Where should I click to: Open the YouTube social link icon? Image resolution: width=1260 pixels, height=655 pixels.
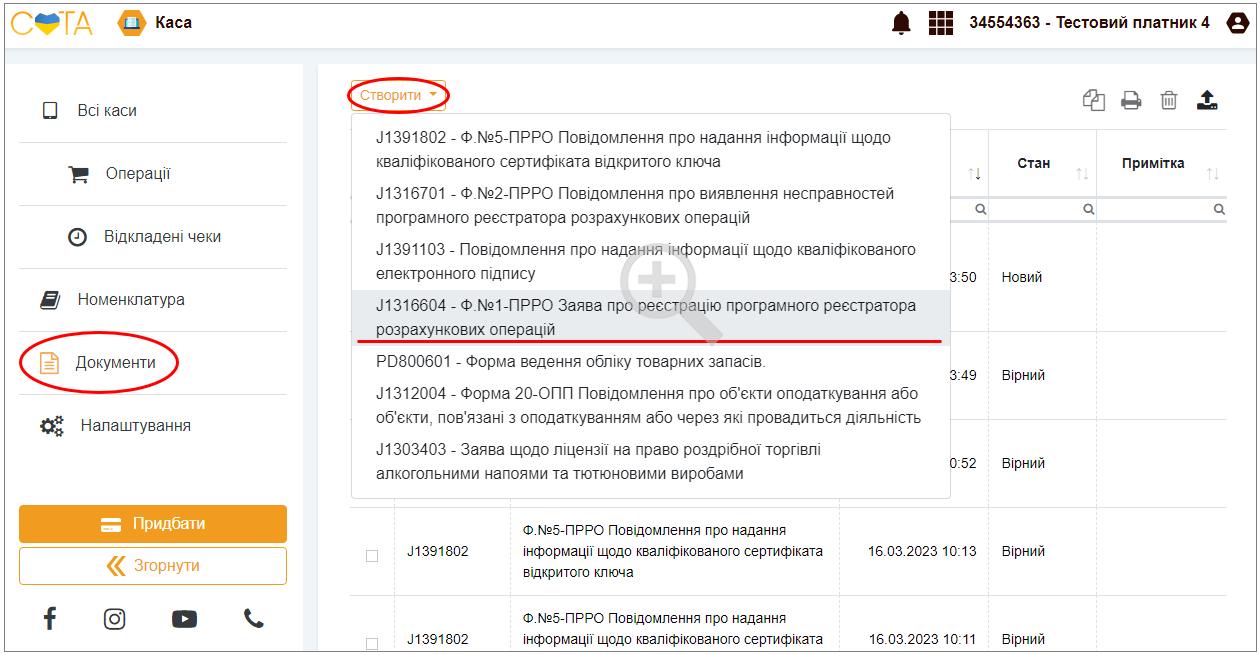[x=184, y=619]
